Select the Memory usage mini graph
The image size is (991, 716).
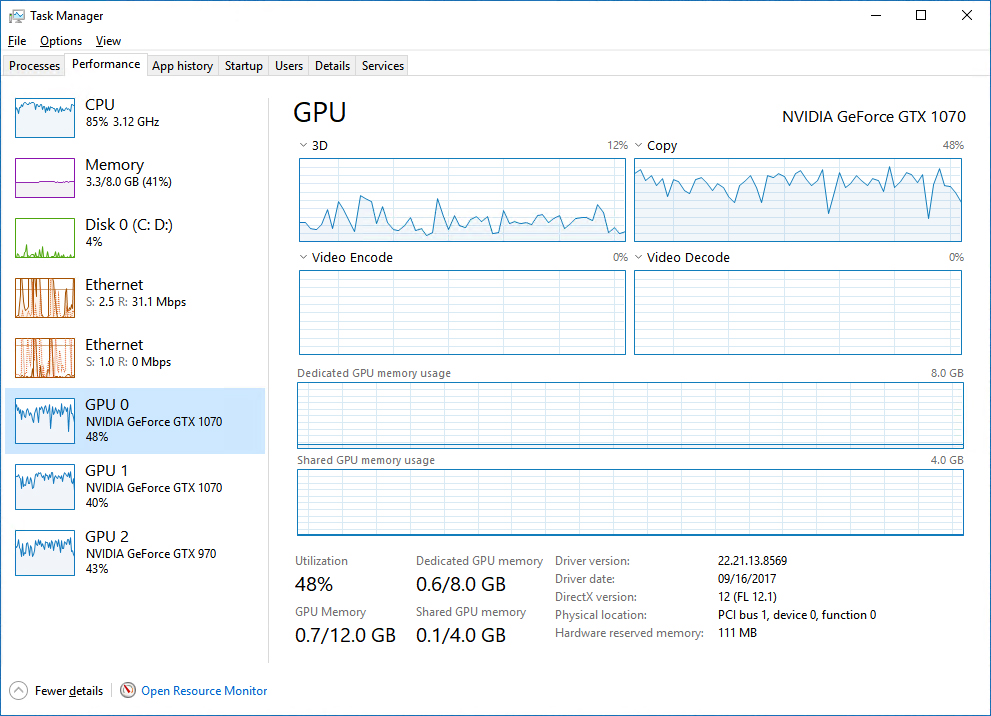[45, 178]
